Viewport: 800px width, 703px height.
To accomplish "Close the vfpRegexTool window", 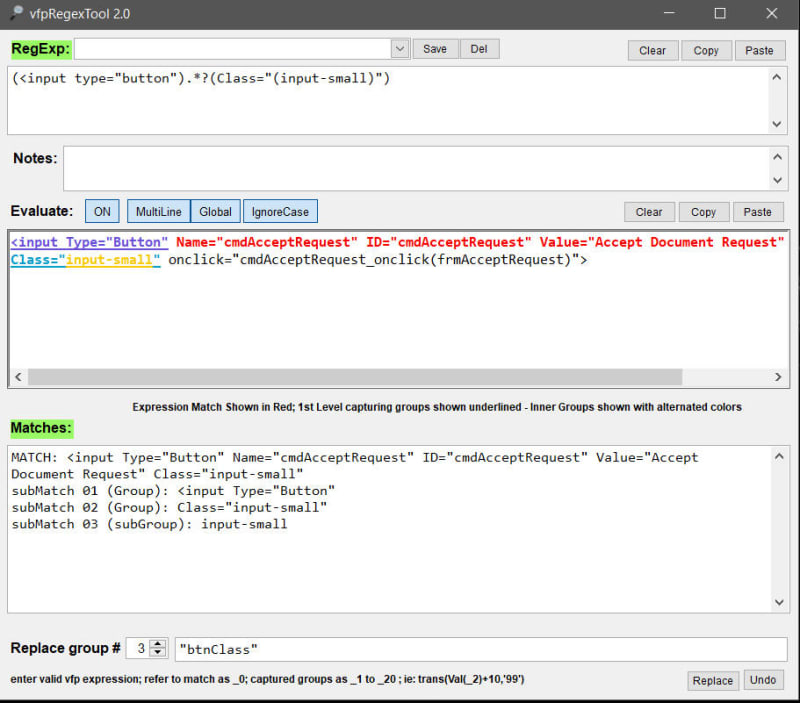I will 771,13.
